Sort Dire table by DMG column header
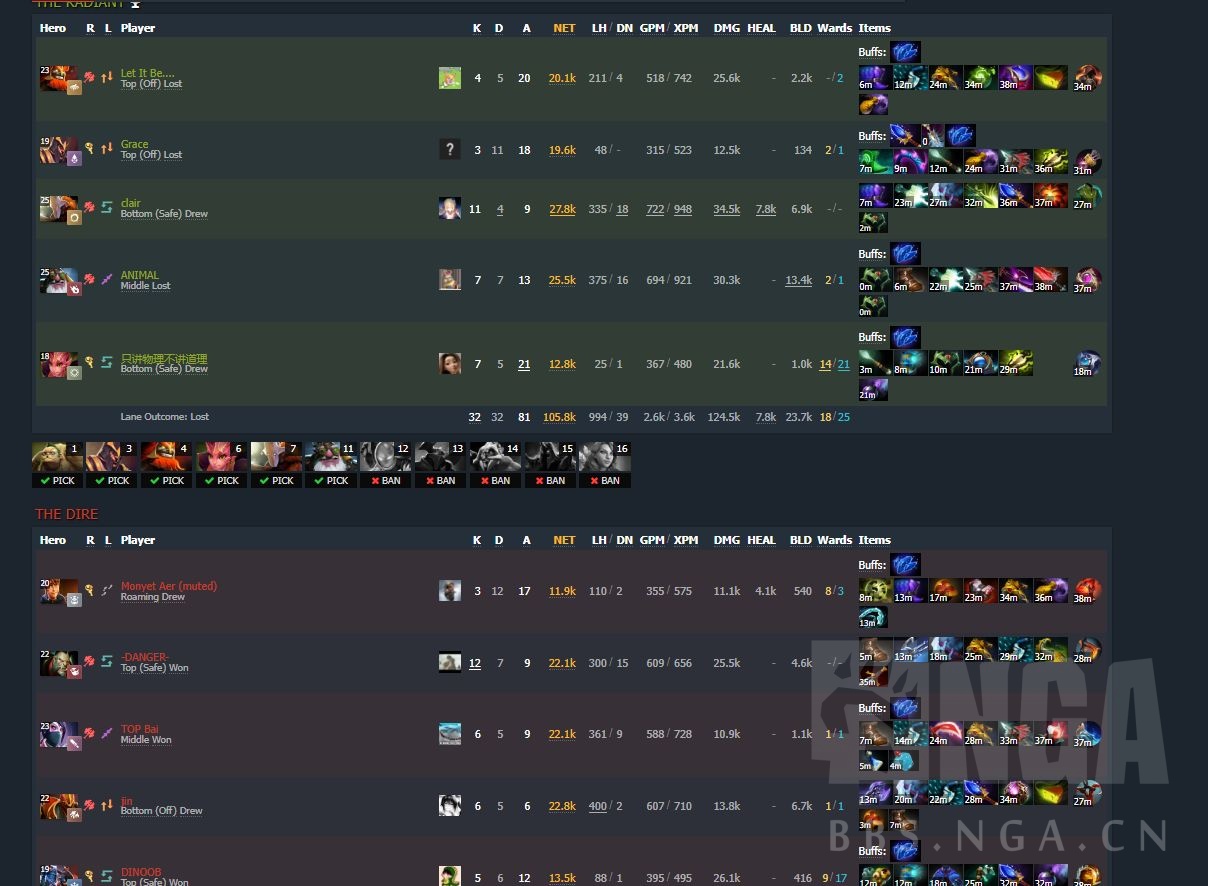This screenshot has width=1208, height=886. point(726,540)
